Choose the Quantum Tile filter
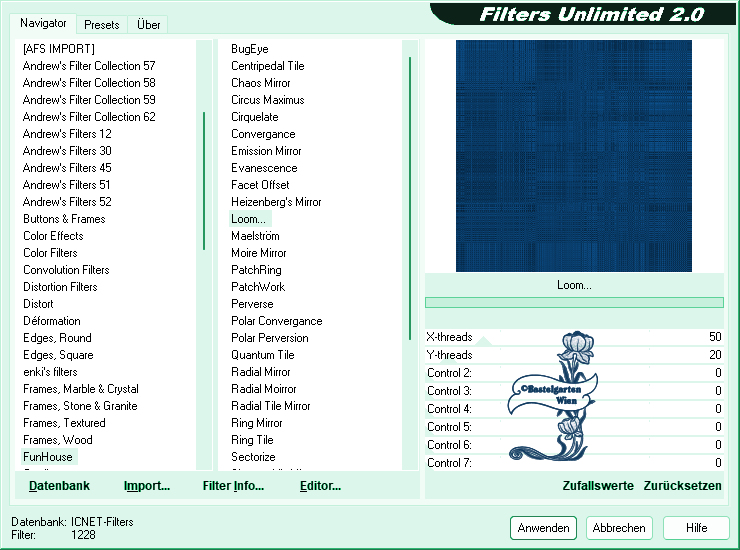740x550 pixels. pyautogui.click(x=263, y=355)
